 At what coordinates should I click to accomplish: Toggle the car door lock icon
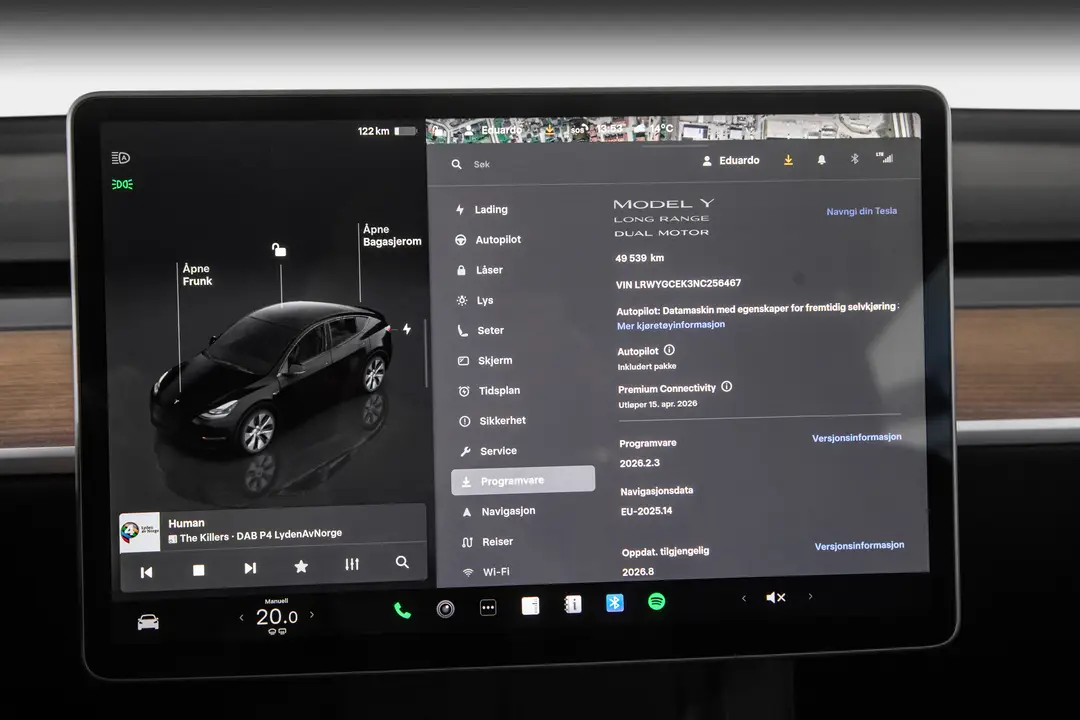click(x=278, y=249)
